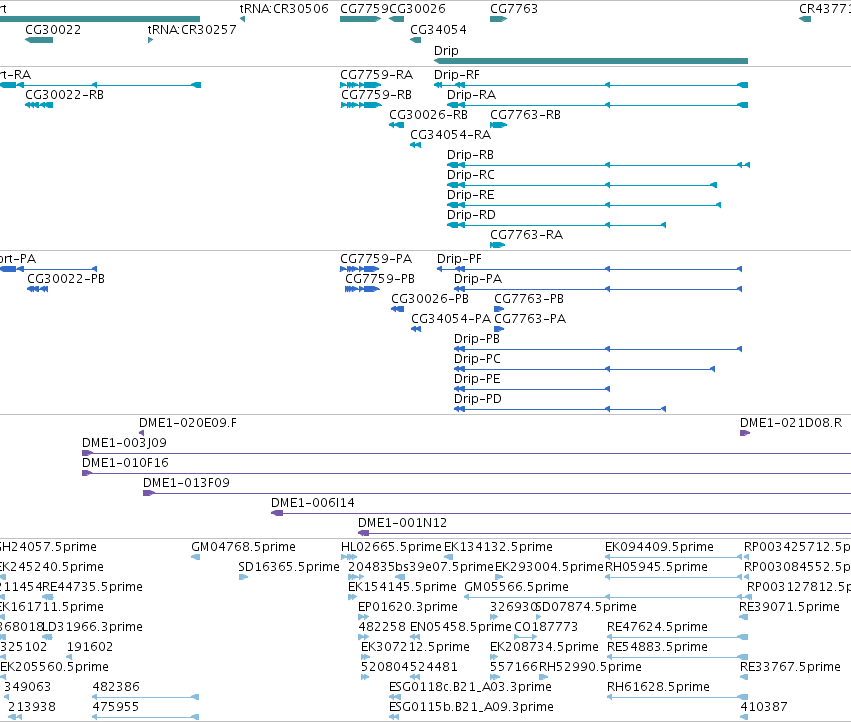Select the EK154145.5prime EST label
Viewport: 851px width, 722px height.
click(402, 587)
